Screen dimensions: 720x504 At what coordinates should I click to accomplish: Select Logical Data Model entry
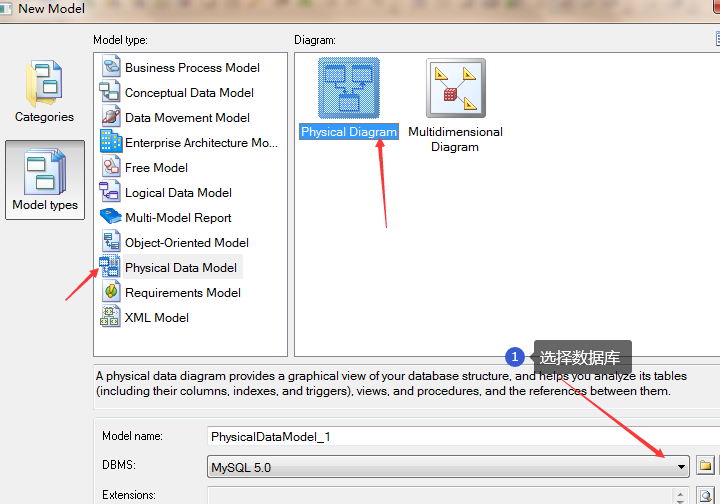178,193
